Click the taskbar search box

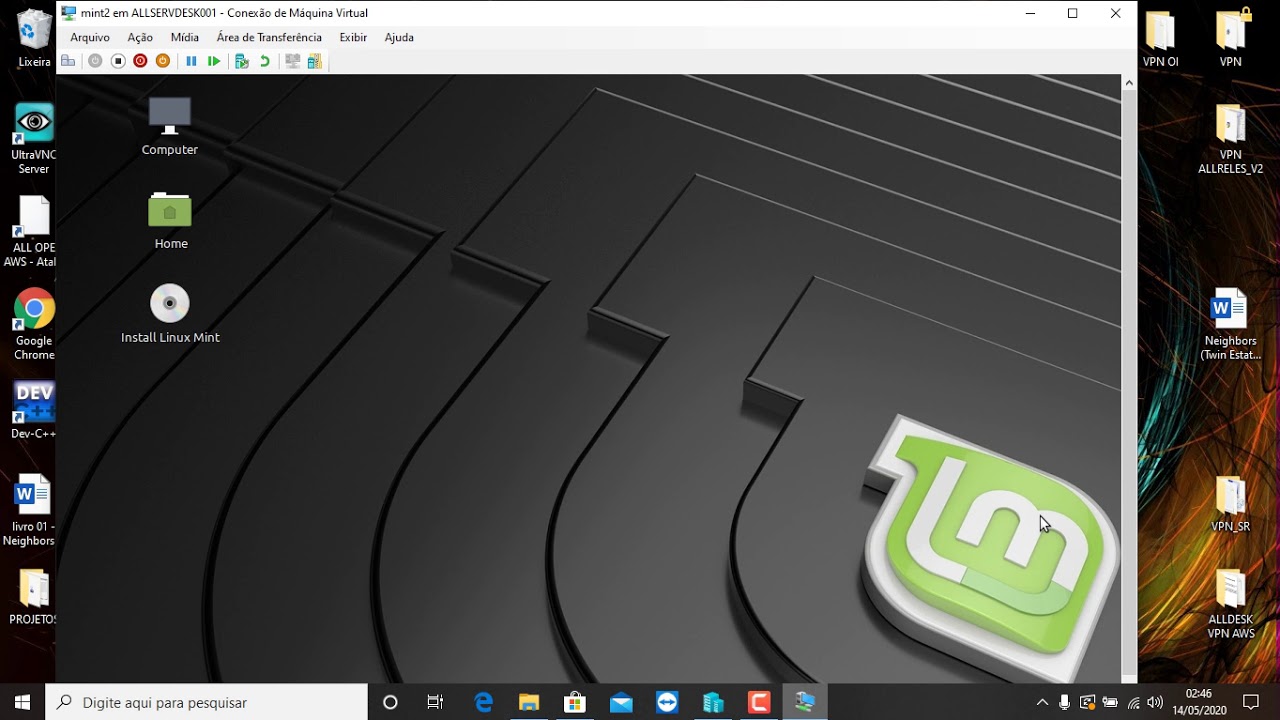207,702
